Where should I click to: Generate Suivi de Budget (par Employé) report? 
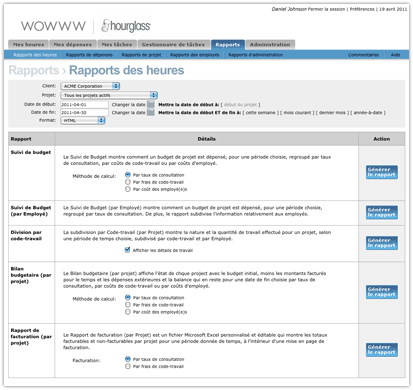[382, 212]
